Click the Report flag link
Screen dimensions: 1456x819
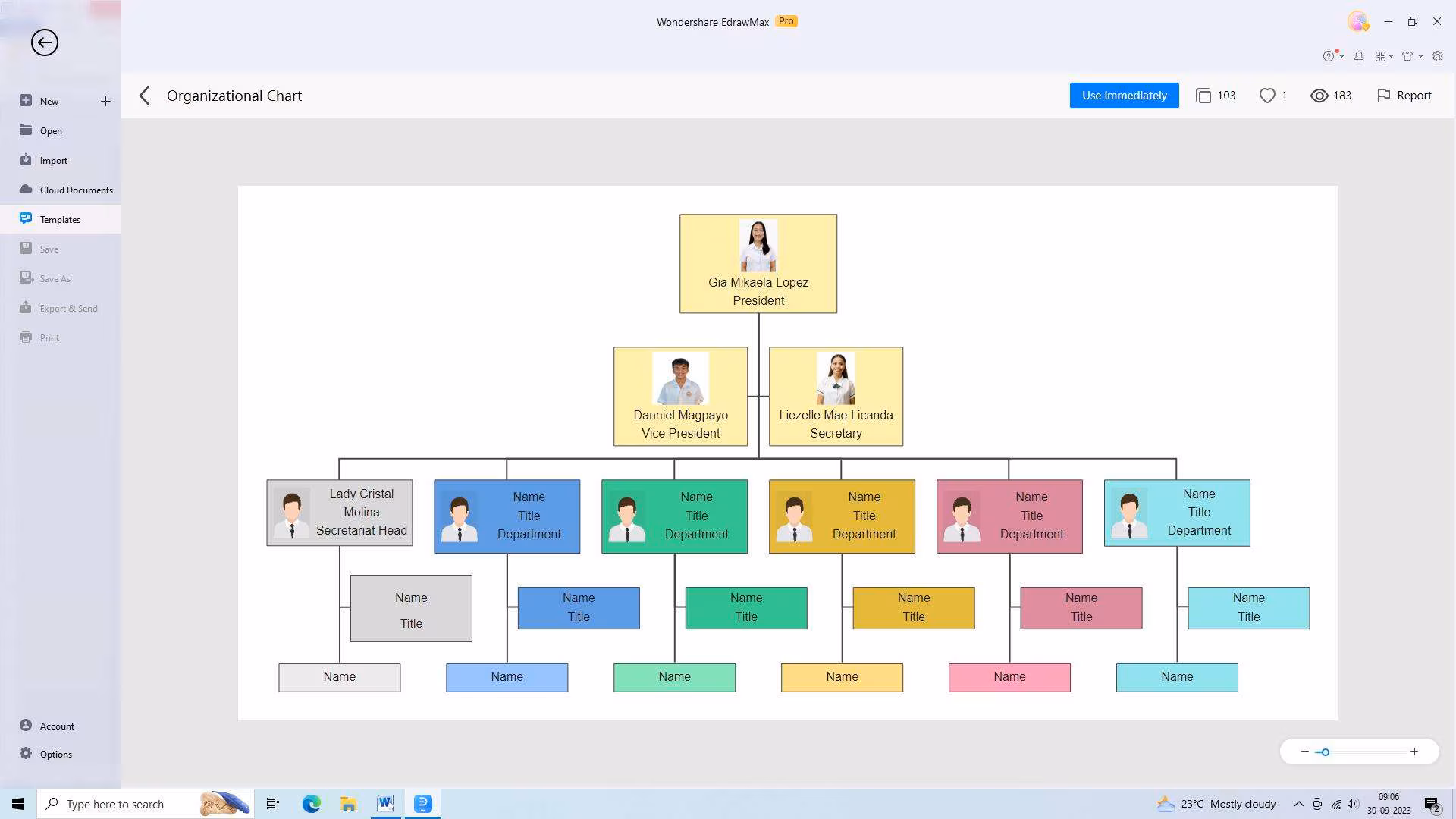point(1404,96)
